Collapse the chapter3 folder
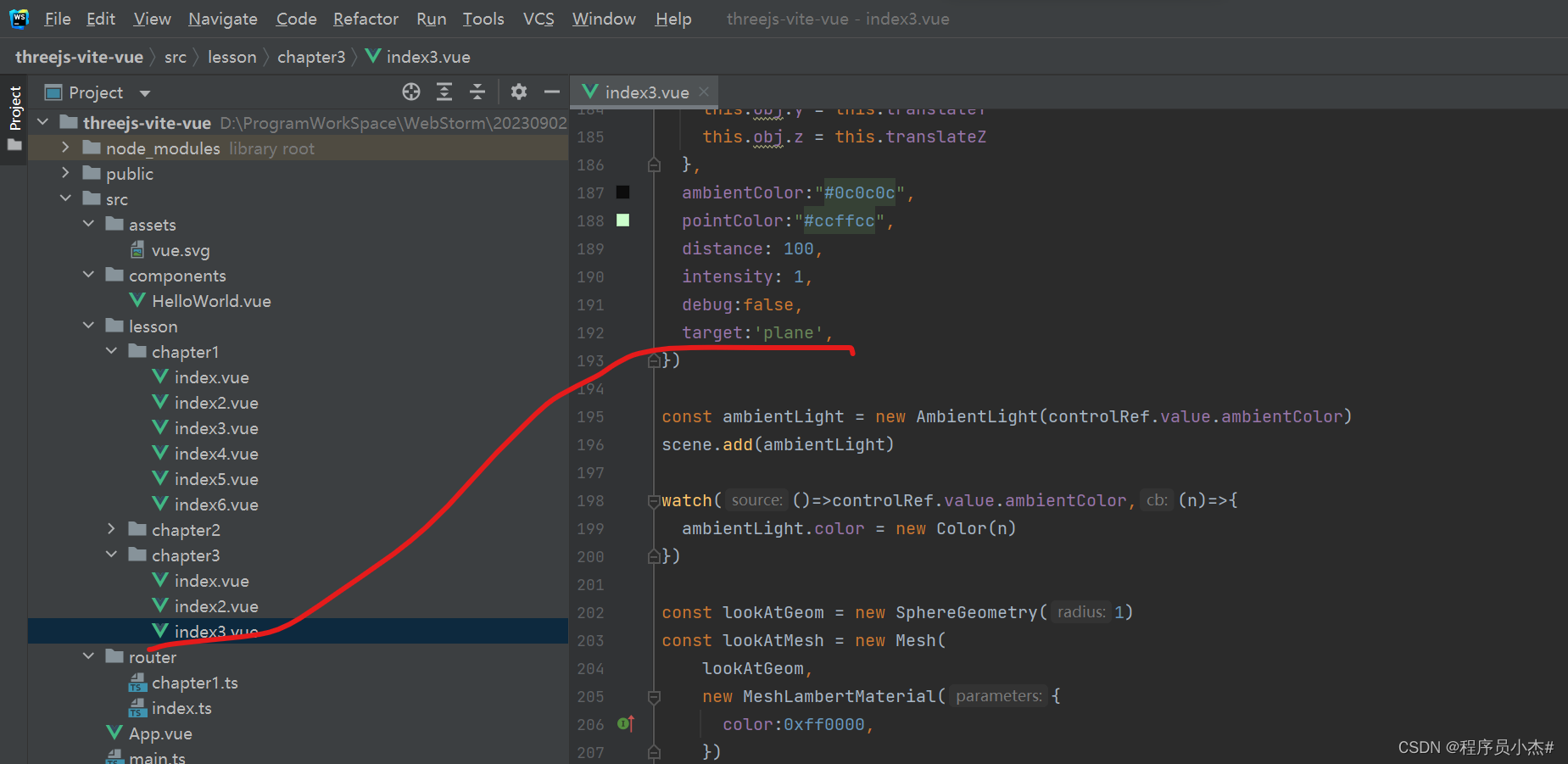The width and height of the screenshot is (1568, 764). click(112, 555)
